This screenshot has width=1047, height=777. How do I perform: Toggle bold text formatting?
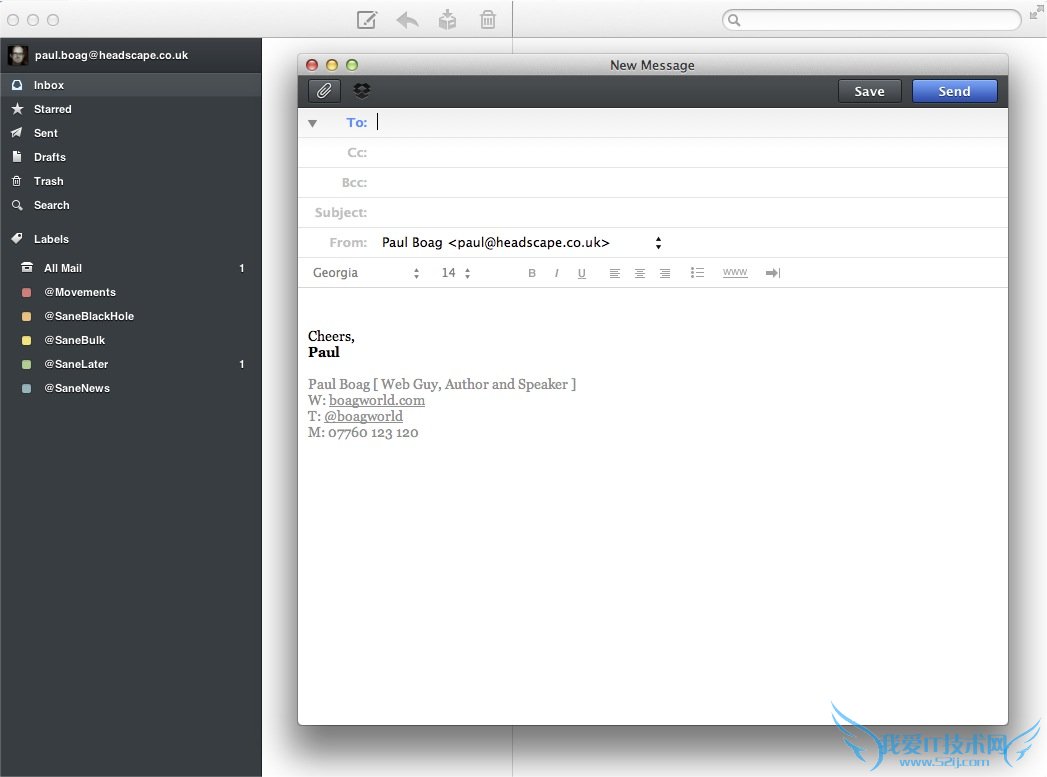tap(532, 272)
